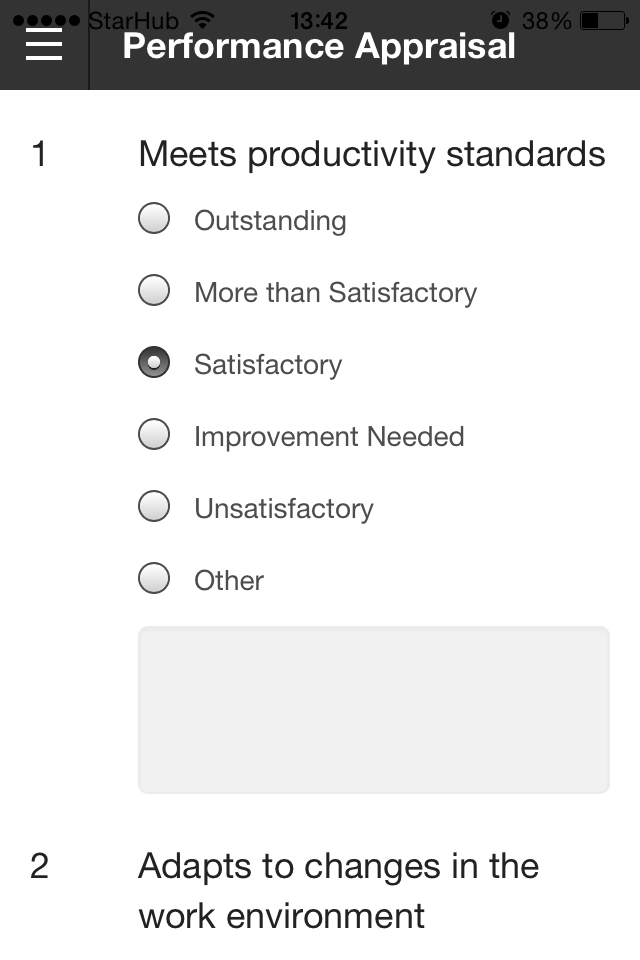Tap the Wi-Fi signal icon
This screenshot has width=640, height=960.
click(x=202, y=20)
